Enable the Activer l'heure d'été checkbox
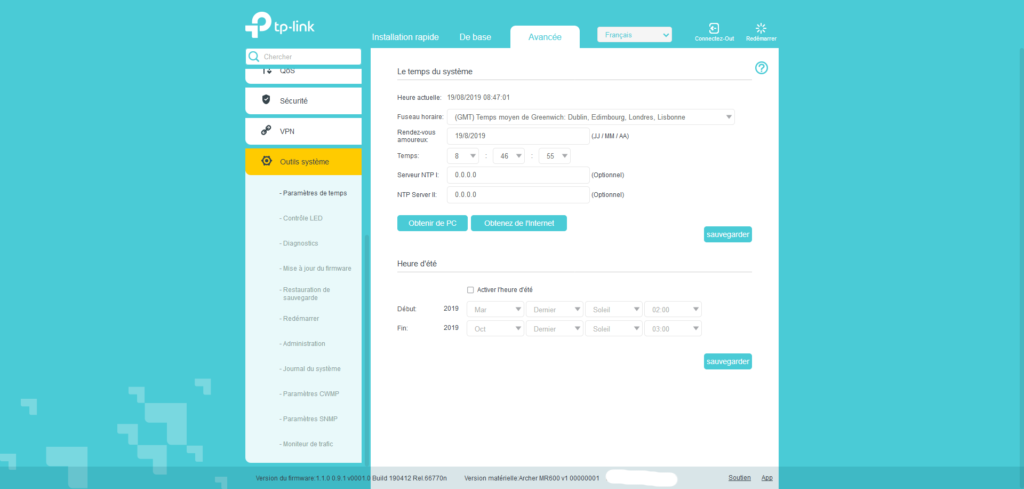Viewport: 1024px width, 489px height. click(471, 290)
